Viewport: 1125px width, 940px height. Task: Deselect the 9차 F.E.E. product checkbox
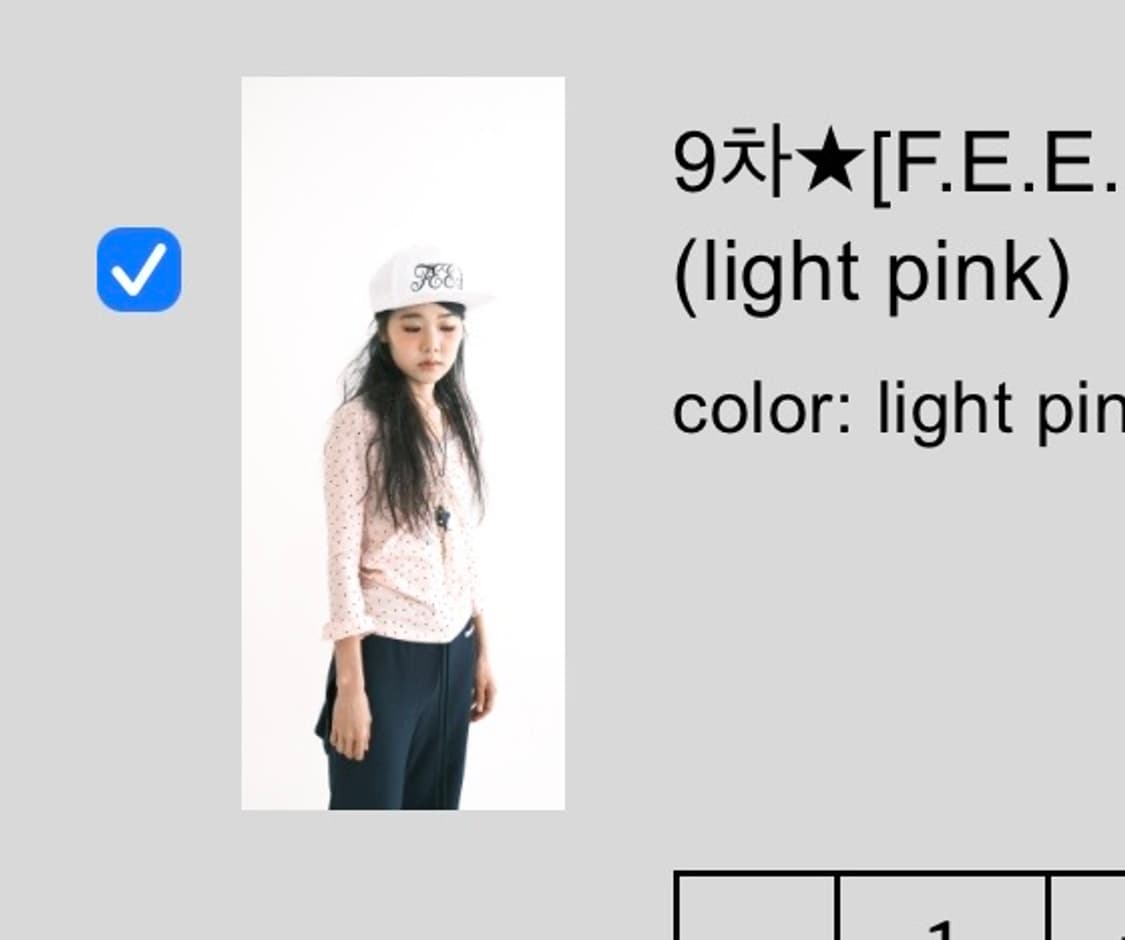click(x=139, y=269)
